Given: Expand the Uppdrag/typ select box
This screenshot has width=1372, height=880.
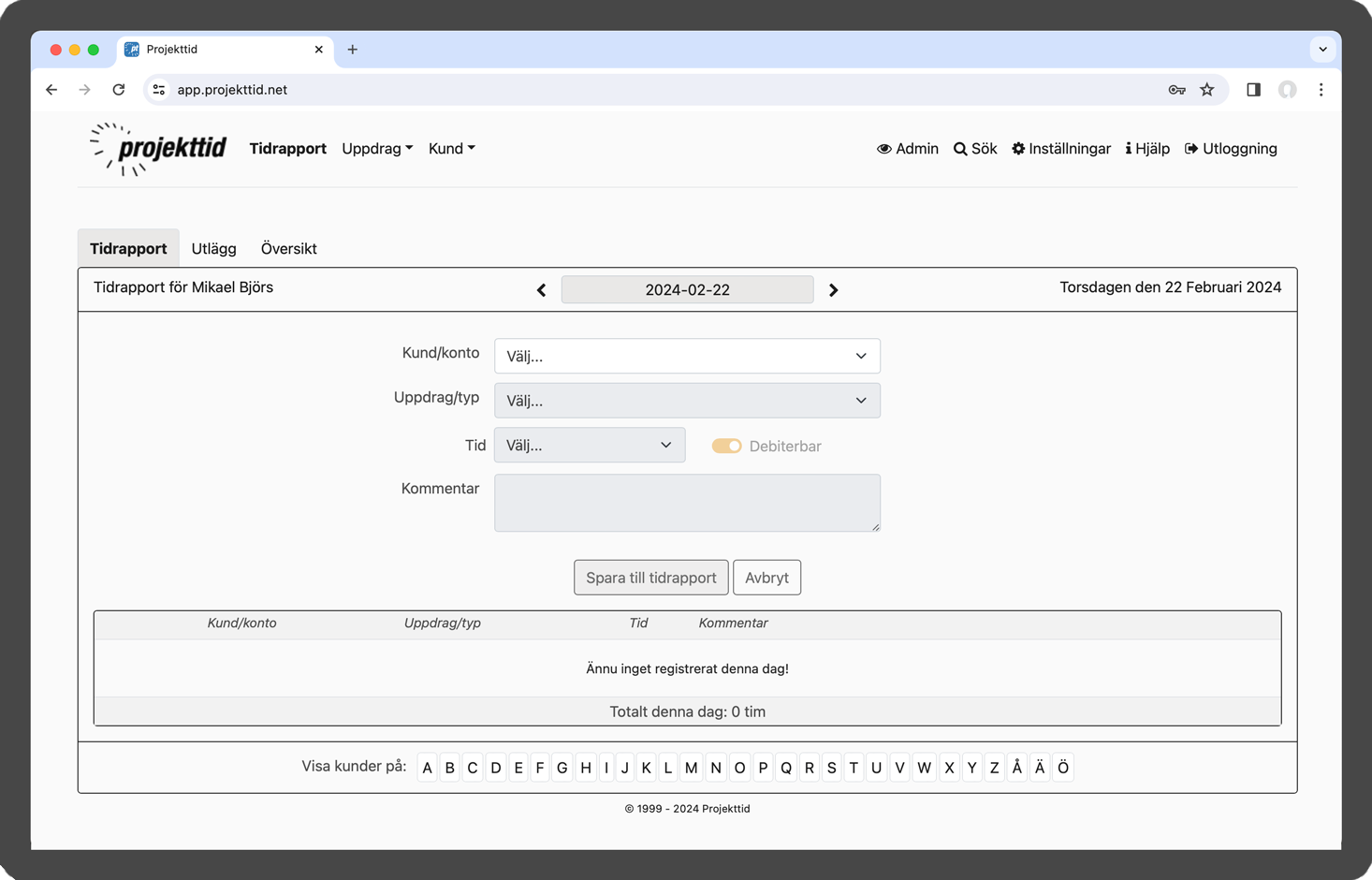Looking at the screenshot, I should [x=687, y=401].
